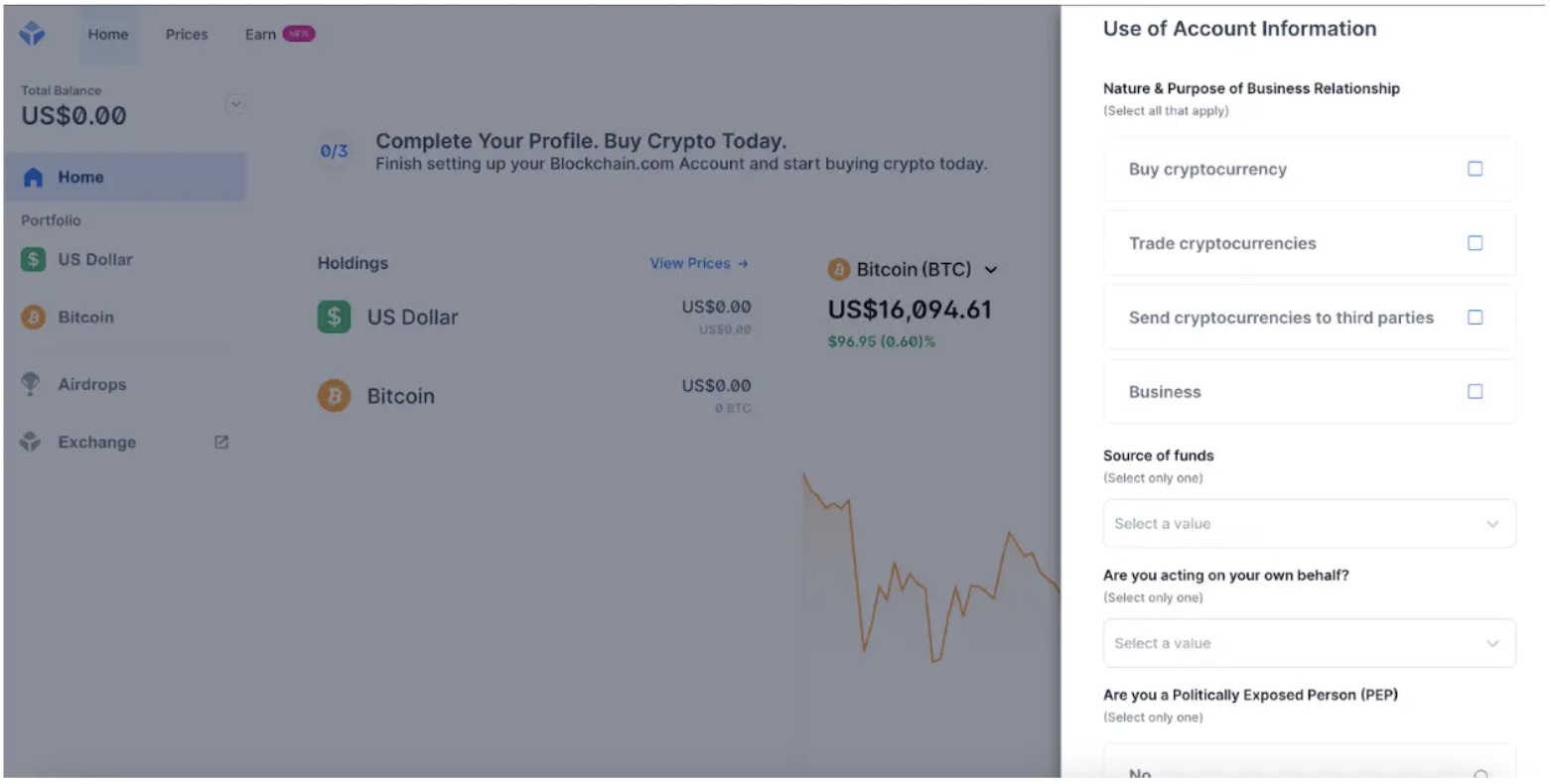
Task: Click the Exchange external link icon
Action: point(220,442)
